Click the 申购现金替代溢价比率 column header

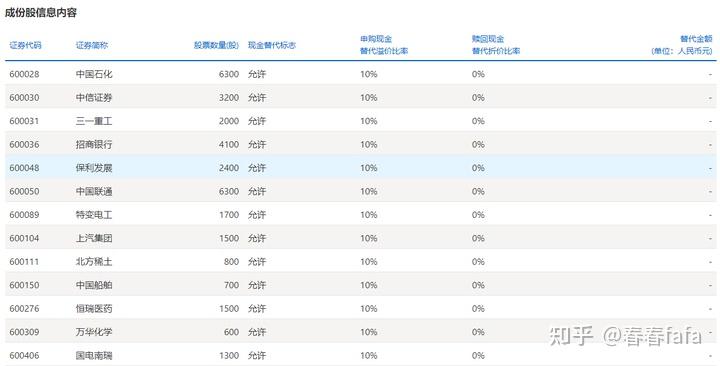(x=384, y=45)
